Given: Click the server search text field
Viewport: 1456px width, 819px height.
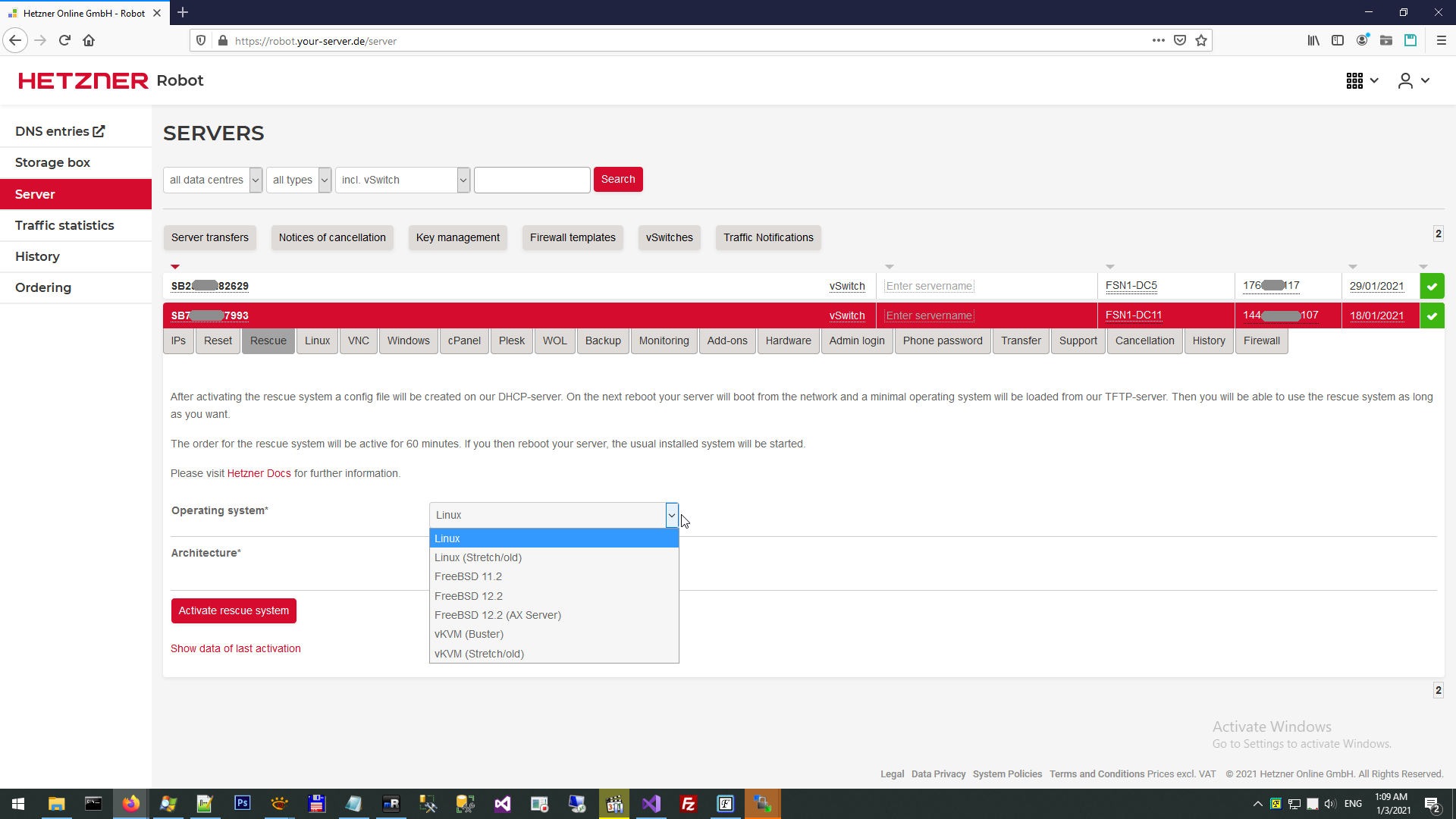Looking at the screenshot, I should point(532,180).
